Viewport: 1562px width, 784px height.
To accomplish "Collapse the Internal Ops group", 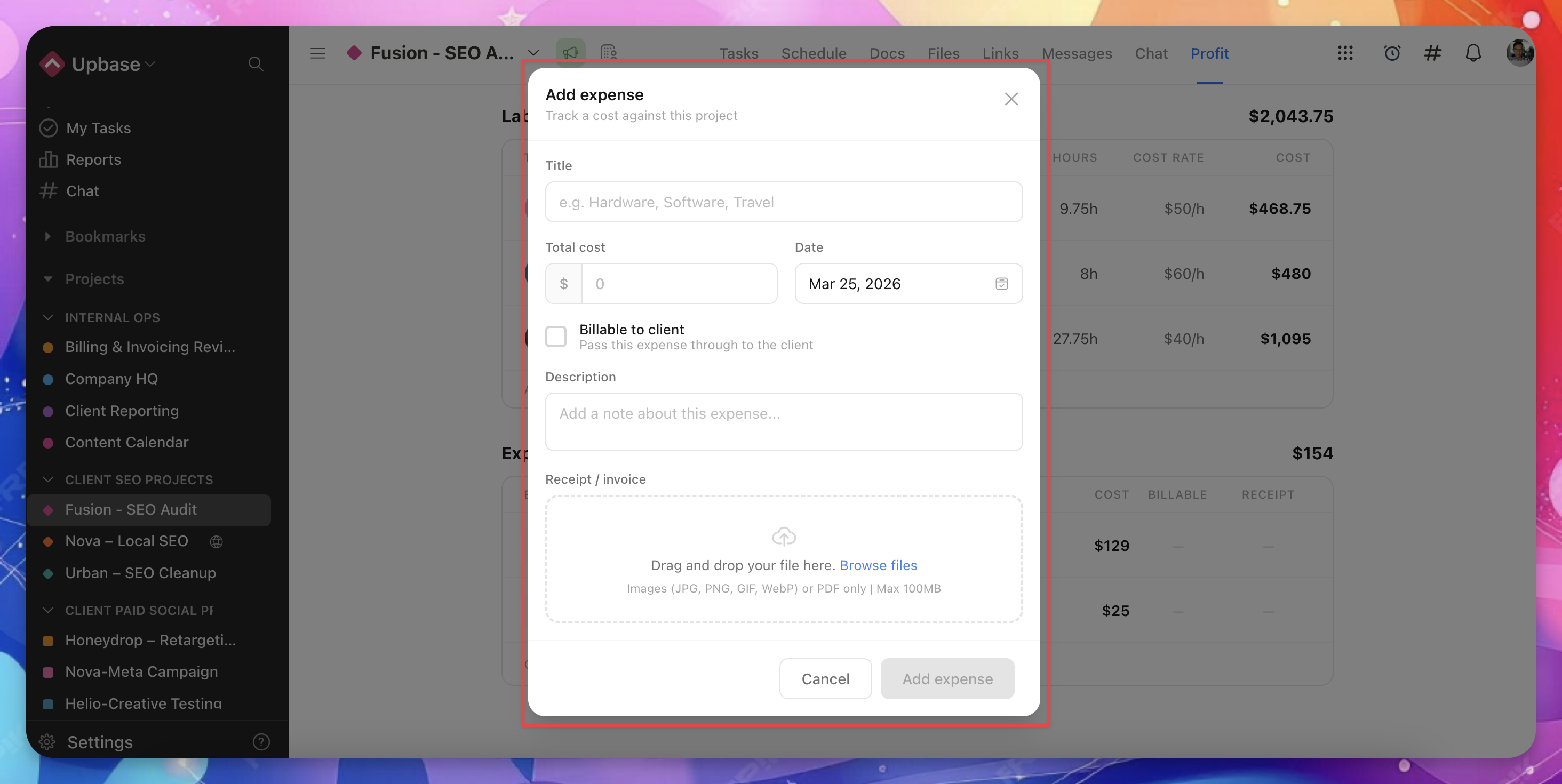I will [48, 317].
